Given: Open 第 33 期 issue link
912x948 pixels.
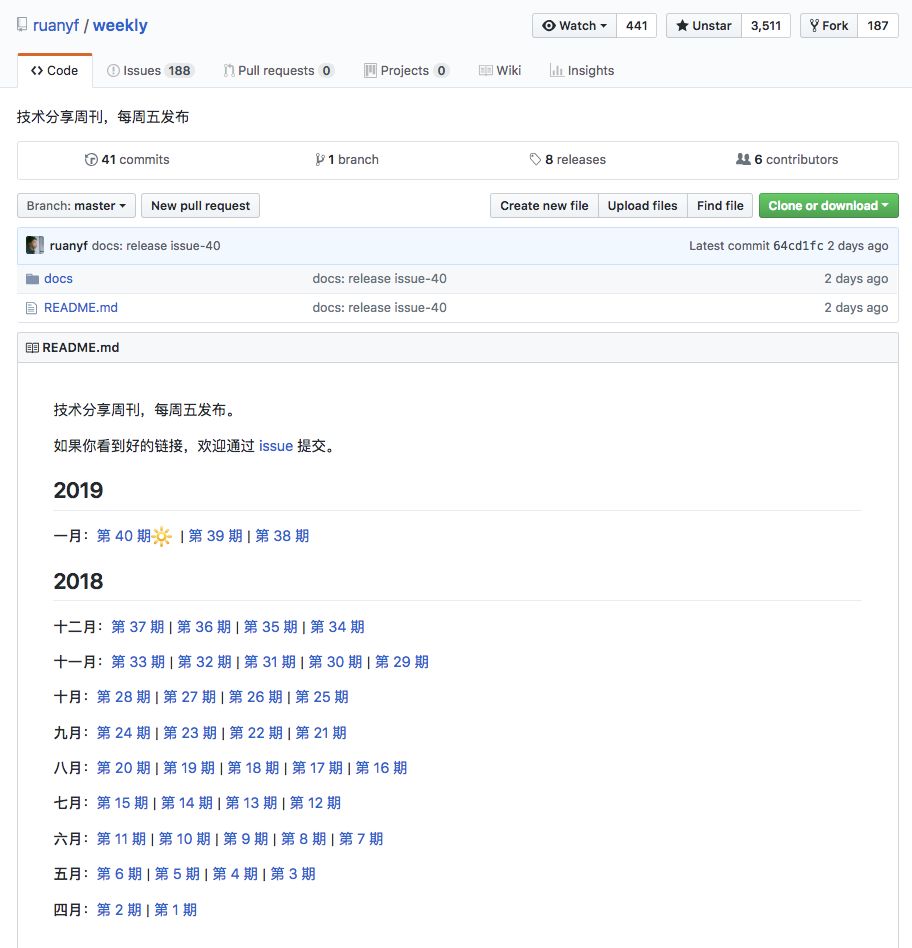Looking at the screenshot, I should [138, 662].
